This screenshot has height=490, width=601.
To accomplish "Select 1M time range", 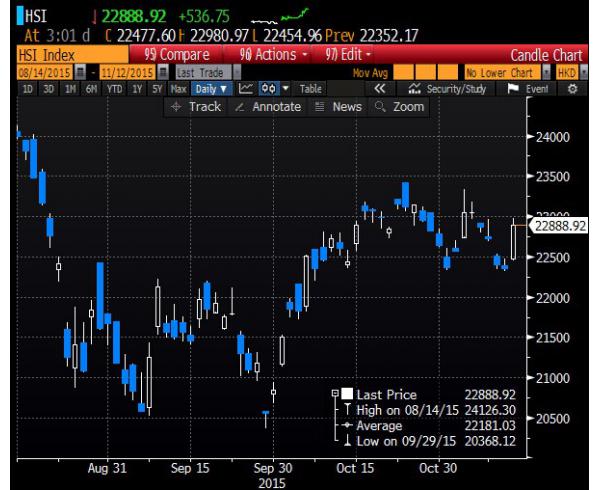I will click(x=70, y=89).
